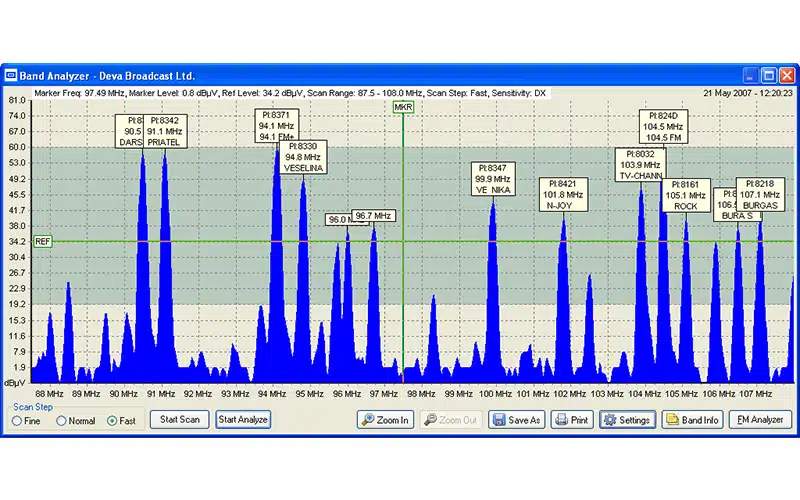Open Band Info with the notes button
The height and width of the screenshot is (500, 800).
click(692, 420)
